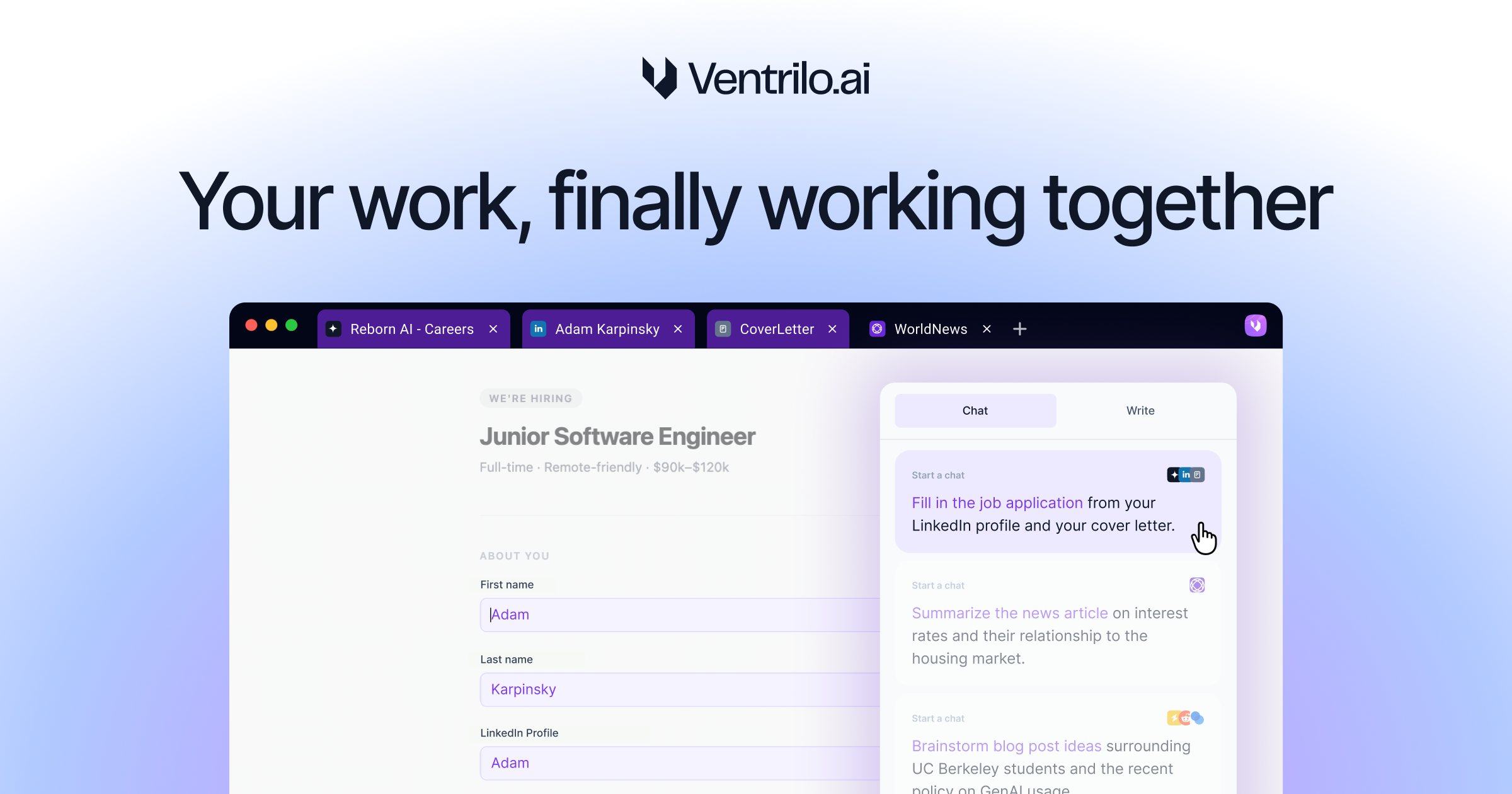Click the Last name field containing Karpinsky

tap(680, 689)
